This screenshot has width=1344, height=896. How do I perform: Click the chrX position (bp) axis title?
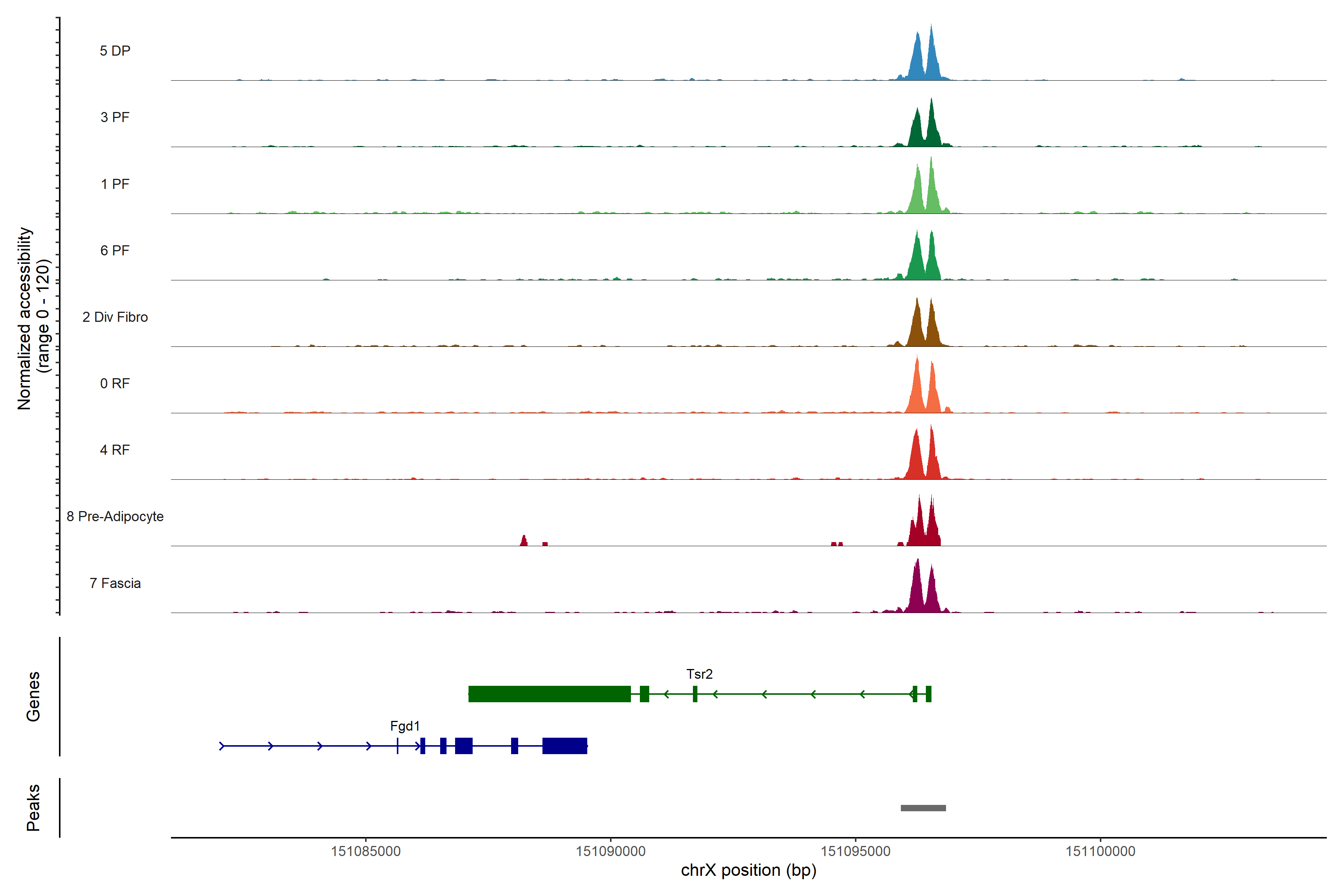pyautogui.click(x=748, y=870)
